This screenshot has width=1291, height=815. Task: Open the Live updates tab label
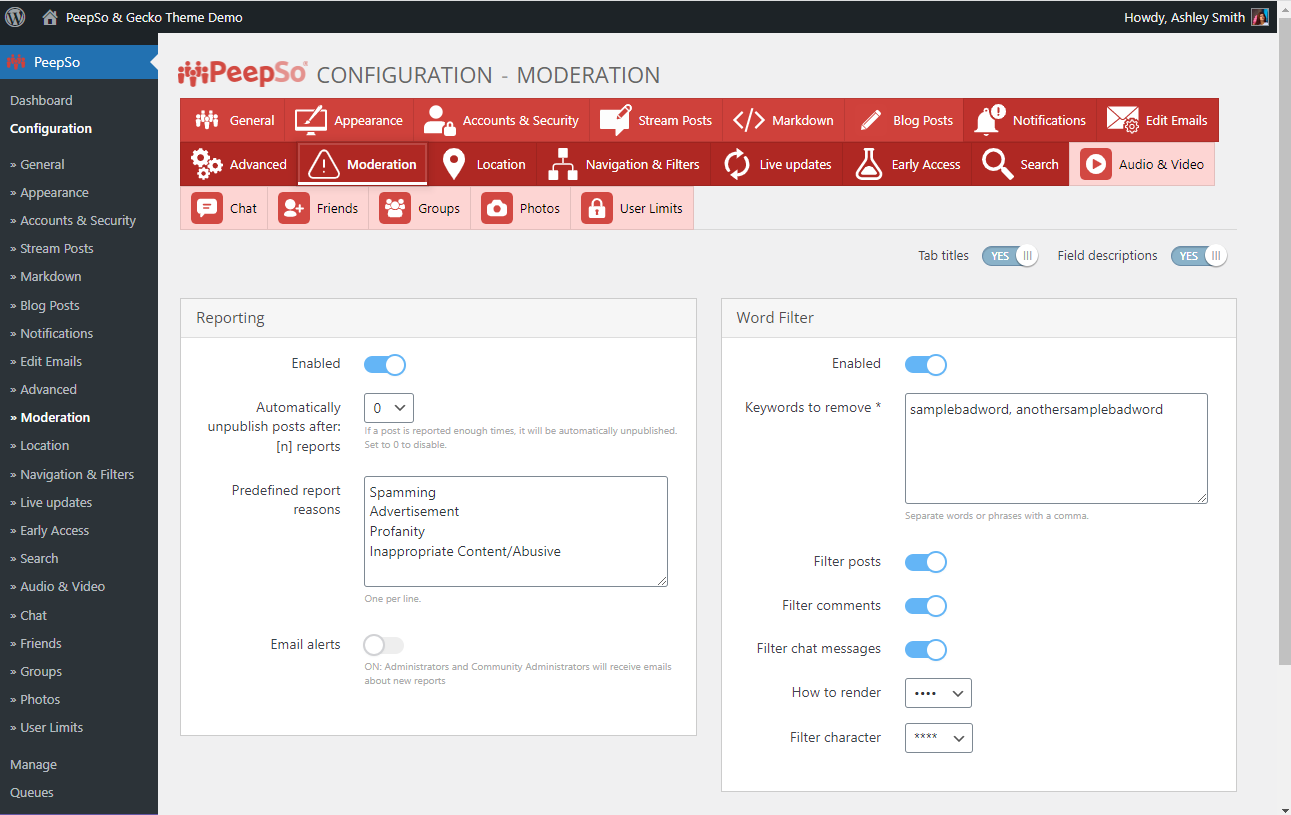coord(795,165)
